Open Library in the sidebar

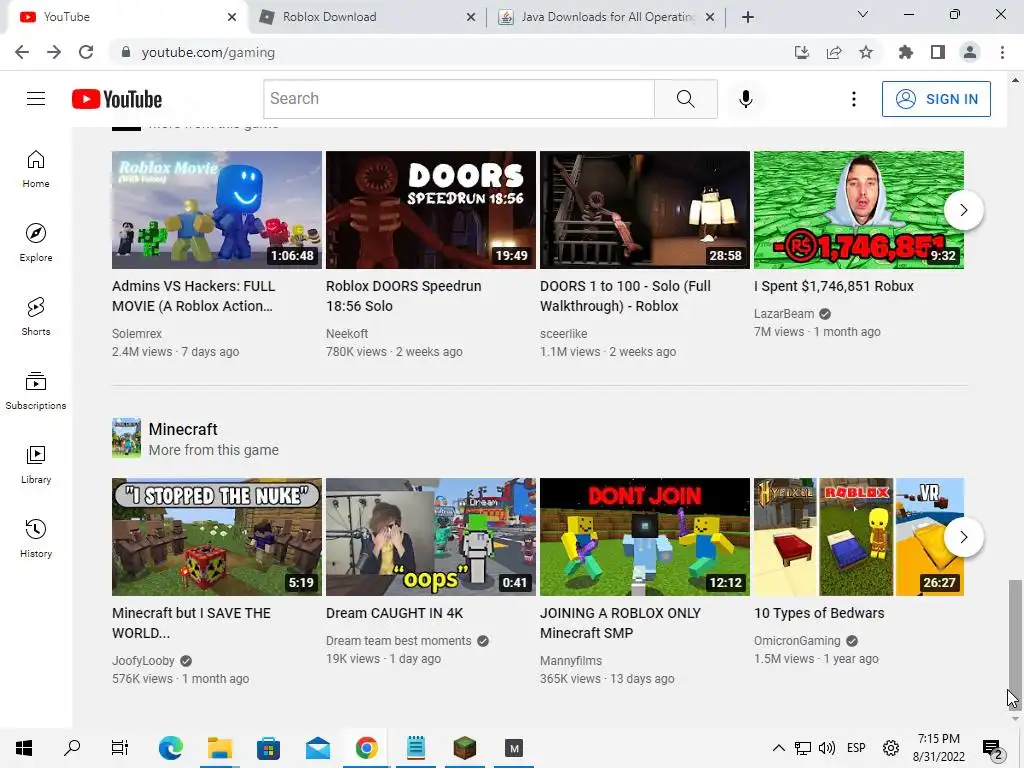(36, 464)
